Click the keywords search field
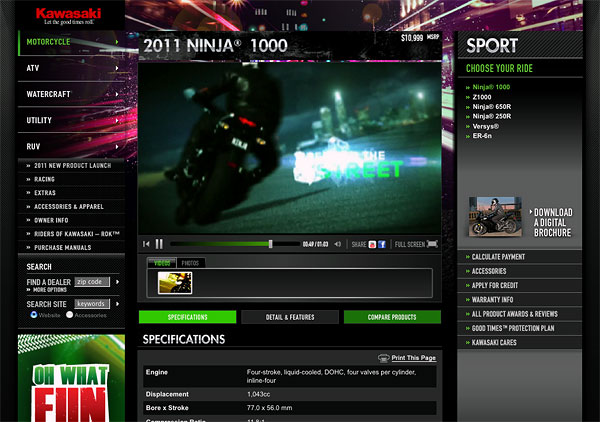 tap(92, 304)
